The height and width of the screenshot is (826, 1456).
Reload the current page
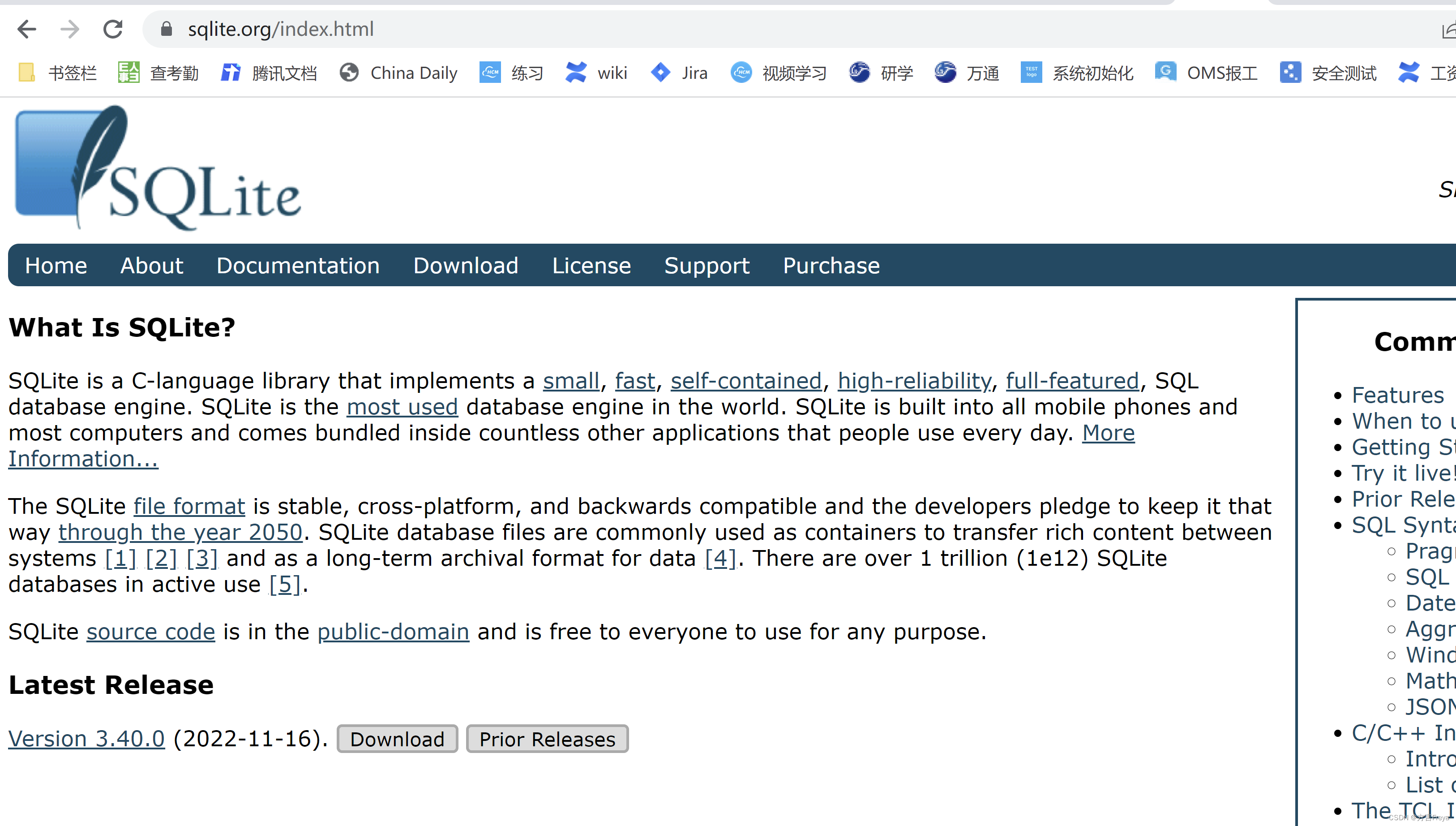[113, 29]
